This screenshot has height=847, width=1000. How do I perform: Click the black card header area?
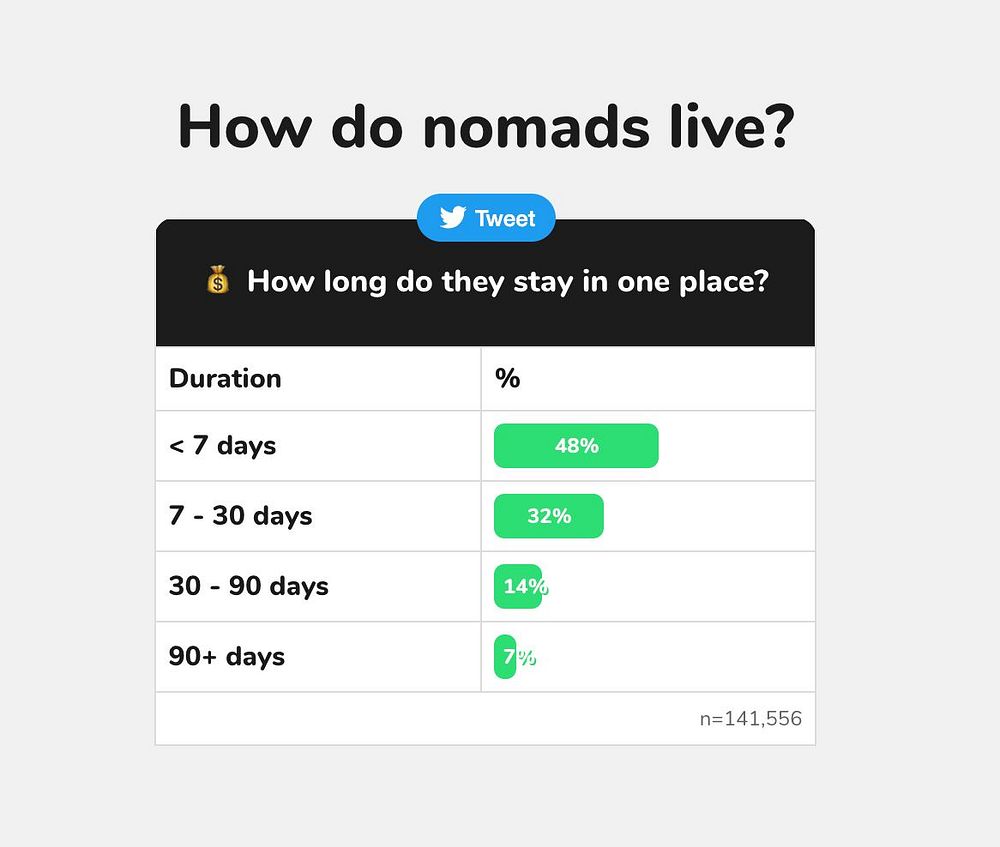(485, 283)
